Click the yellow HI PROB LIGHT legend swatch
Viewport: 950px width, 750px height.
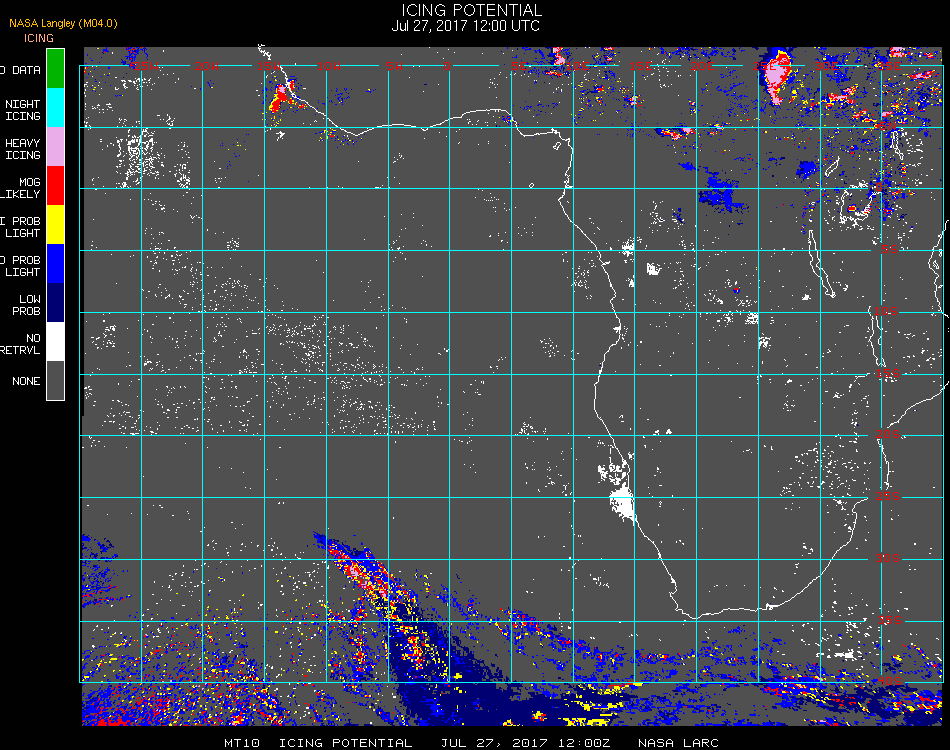[x=55, y=225]
